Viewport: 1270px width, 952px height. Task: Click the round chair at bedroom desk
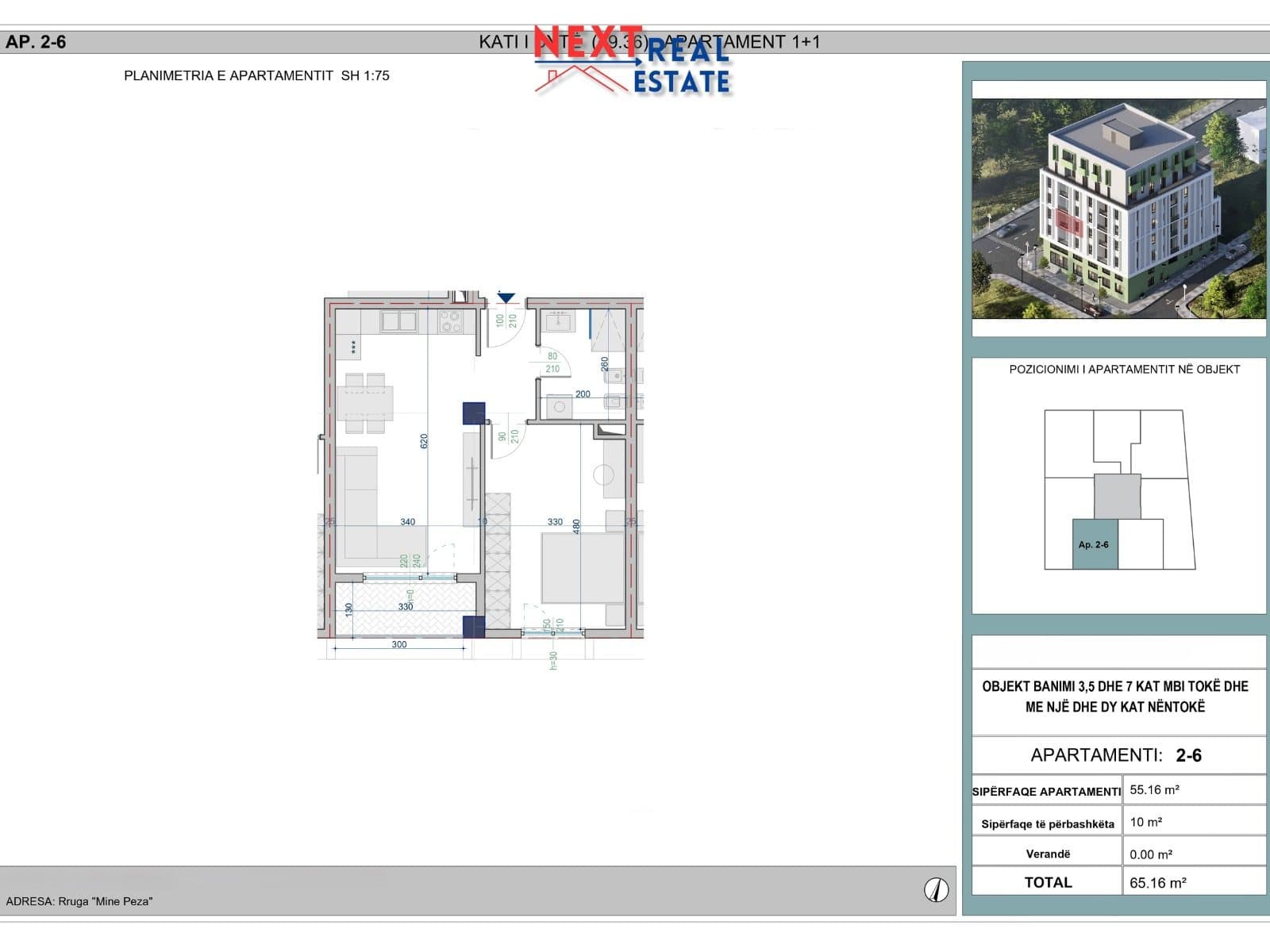point(603,475)
